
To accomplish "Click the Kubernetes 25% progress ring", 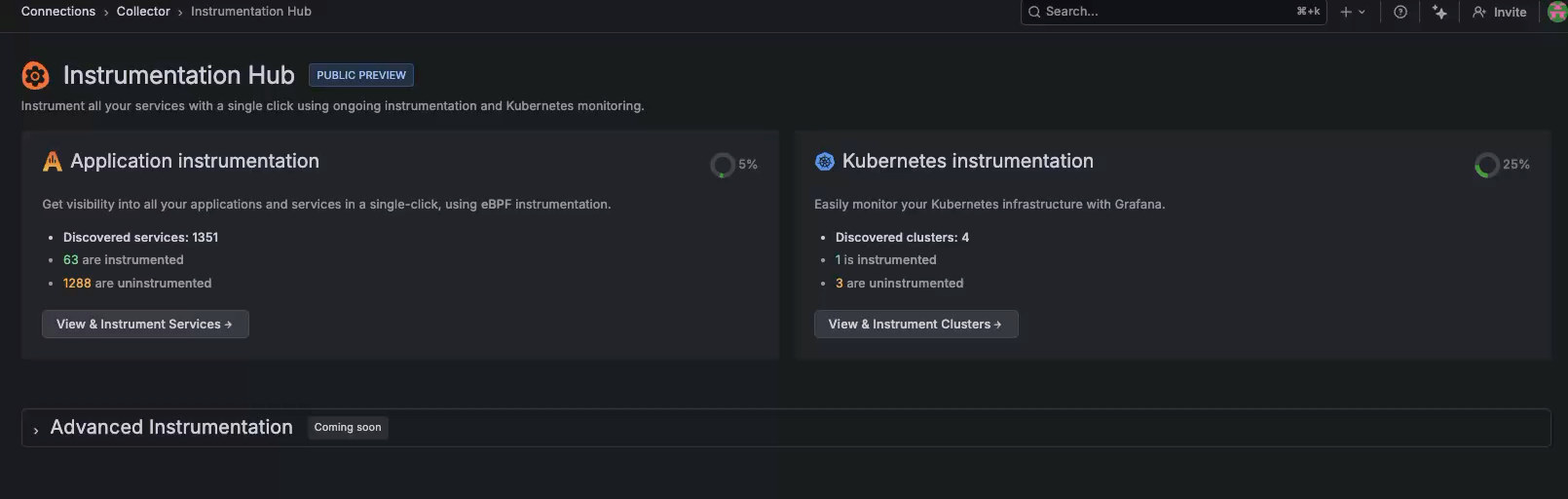I will pos(1486,165).
